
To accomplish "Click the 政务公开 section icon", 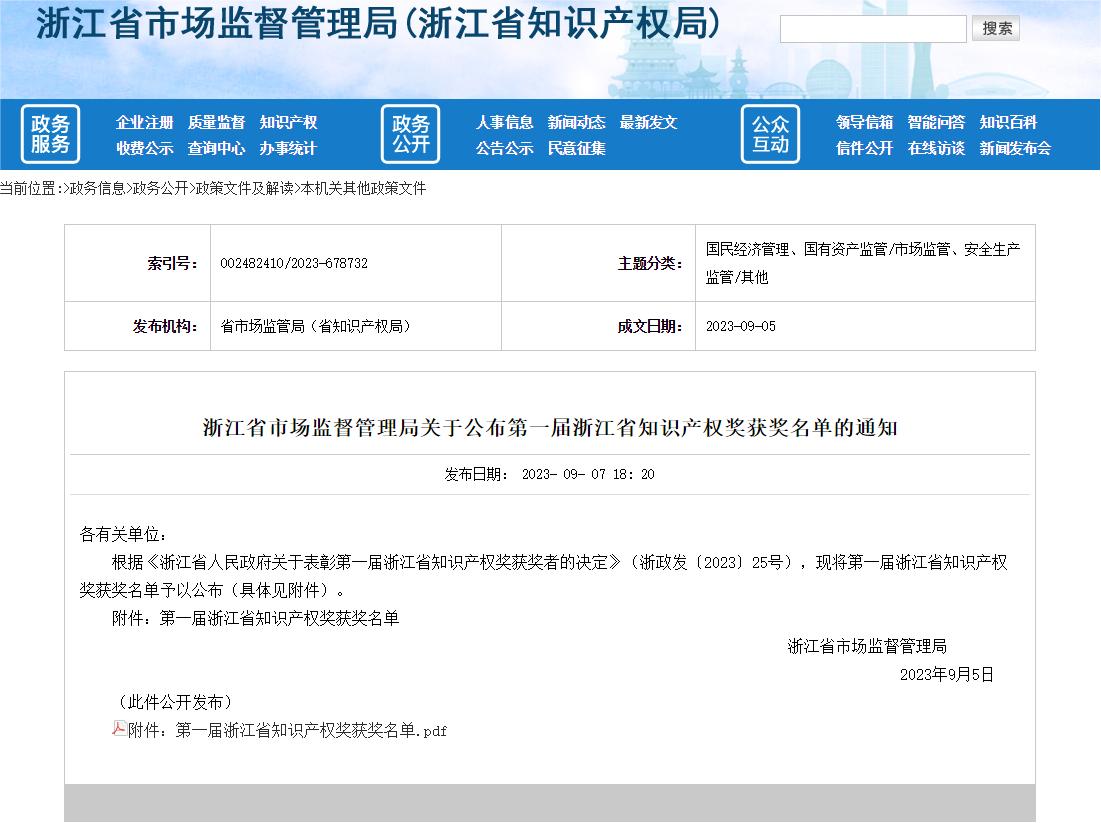I will tap(410, 134).
